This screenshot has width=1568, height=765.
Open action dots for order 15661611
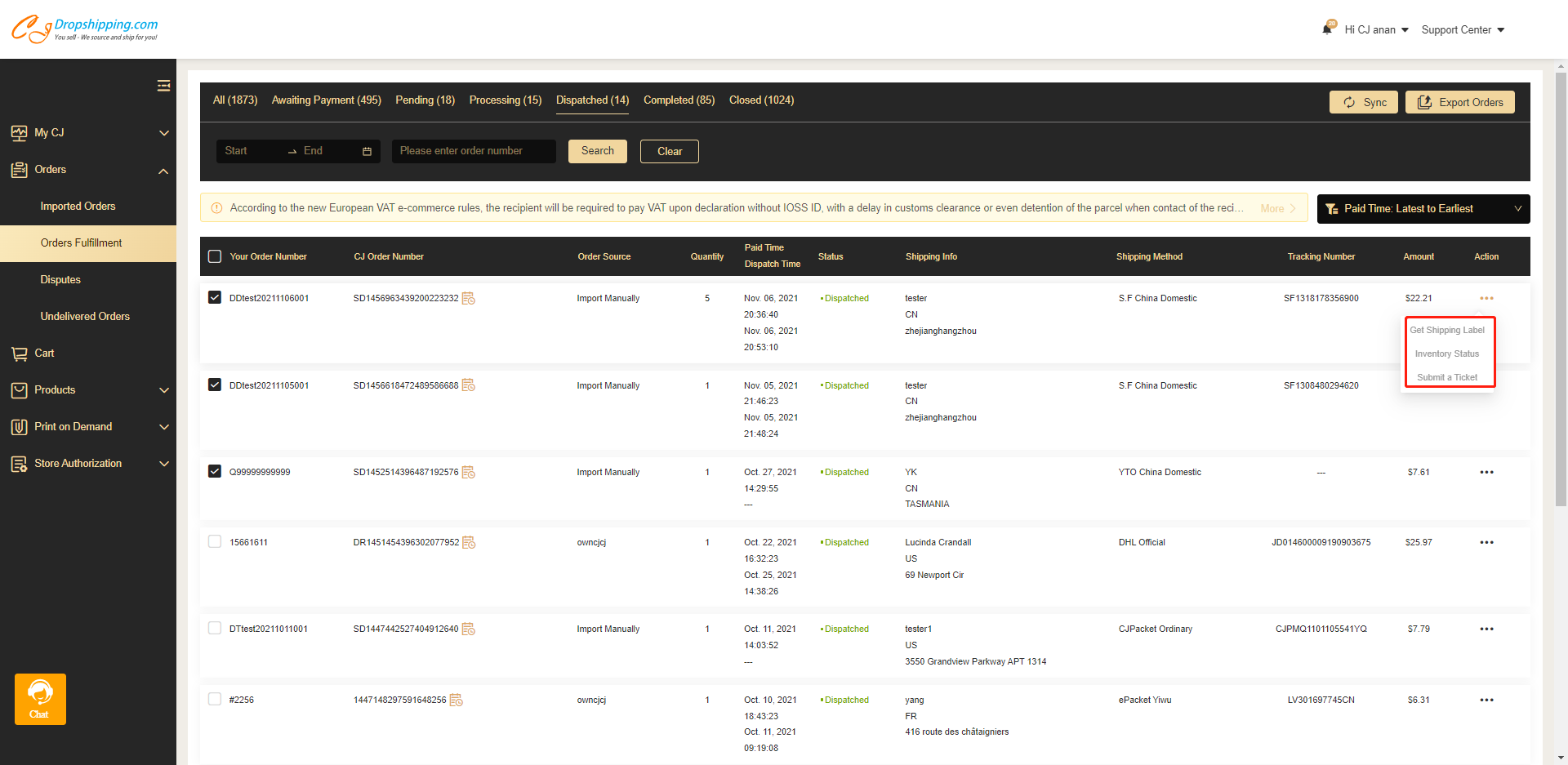coord(1486,543)
